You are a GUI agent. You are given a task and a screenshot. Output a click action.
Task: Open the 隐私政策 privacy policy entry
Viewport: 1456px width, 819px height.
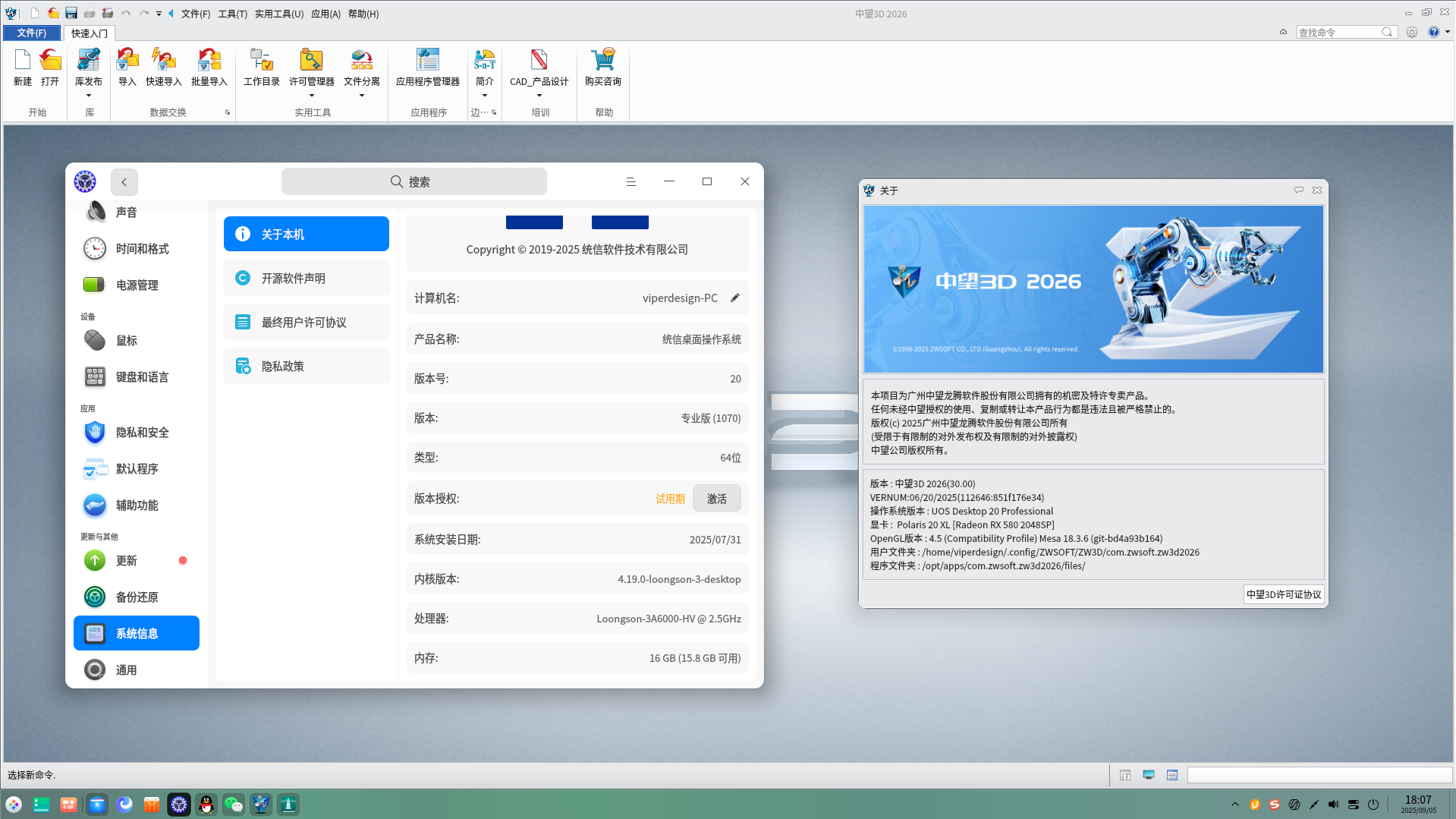(x=307, y=367)
